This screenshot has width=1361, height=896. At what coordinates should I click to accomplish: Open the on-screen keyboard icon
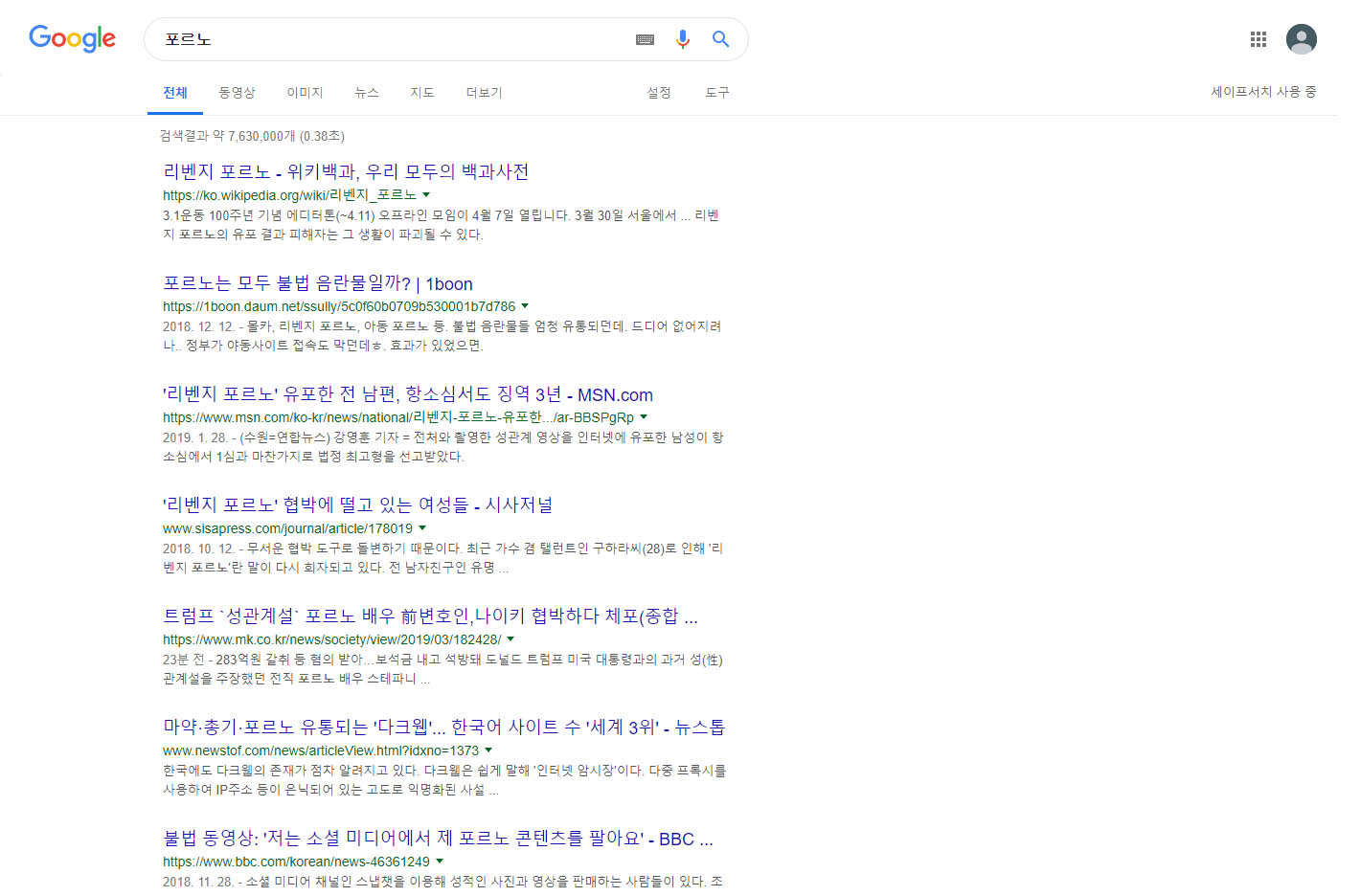pyautogui.click(x=646, y=39)
